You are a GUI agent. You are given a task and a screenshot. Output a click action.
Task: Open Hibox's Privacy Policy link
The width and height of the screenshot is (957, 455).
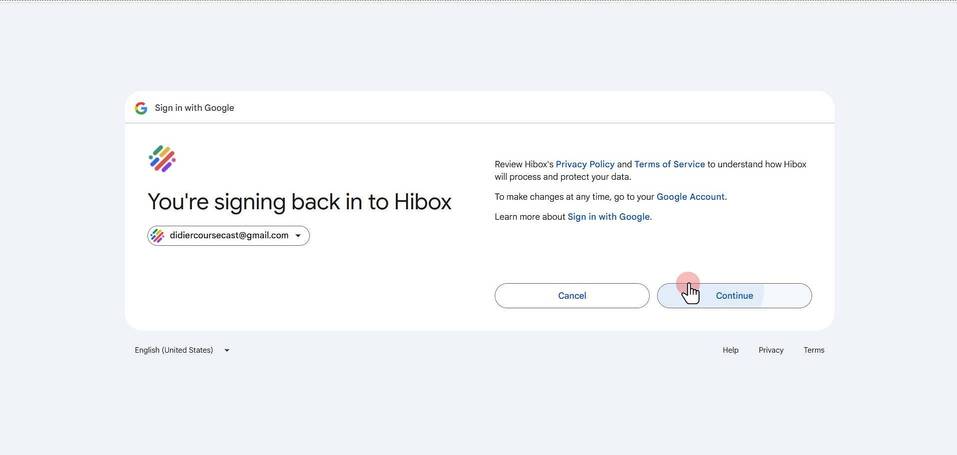click(x=585, y=164)
